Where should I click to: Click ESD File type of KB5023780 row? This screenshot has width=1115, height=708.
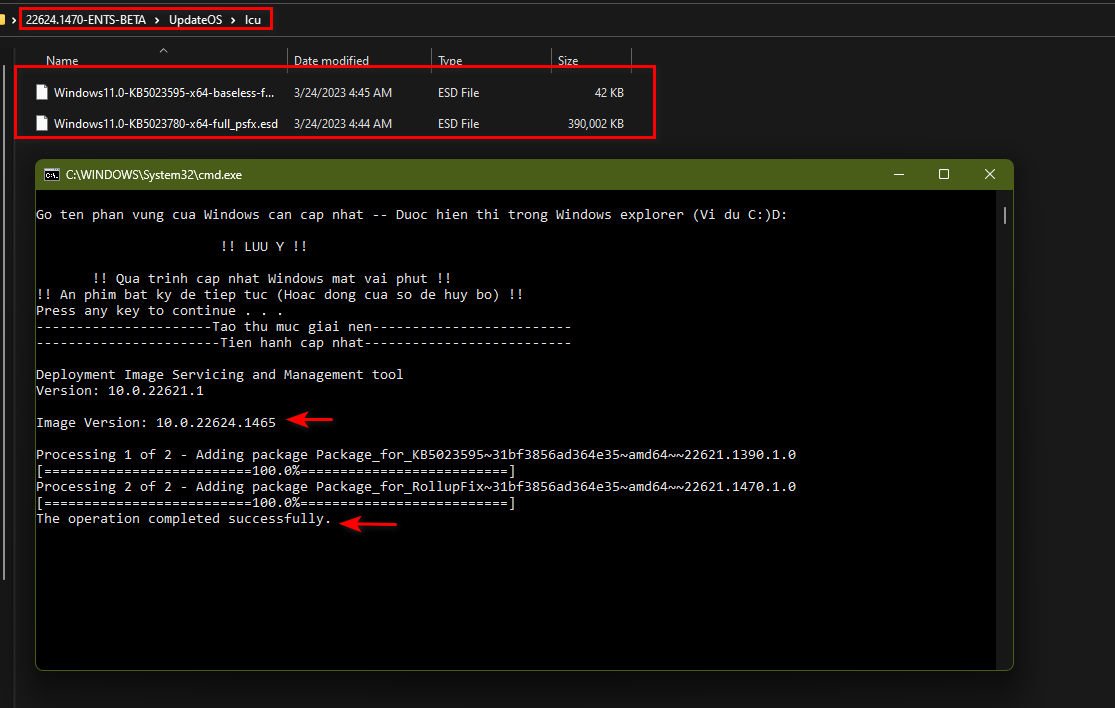459,124
